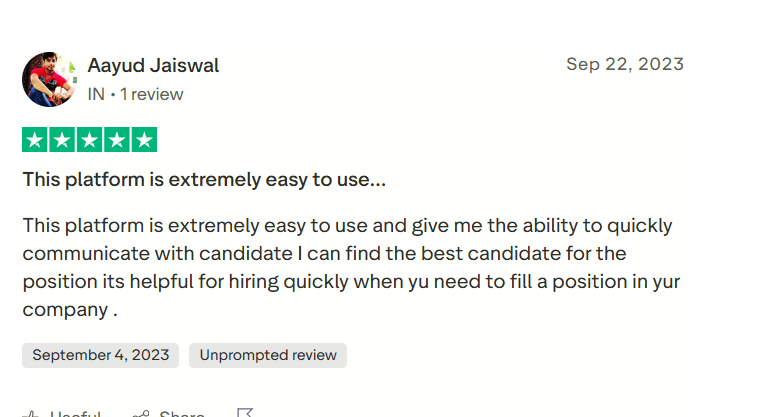
Task: Open the Aayud Jaiswal reviewer name link
Action: click(x=153, y=66)
